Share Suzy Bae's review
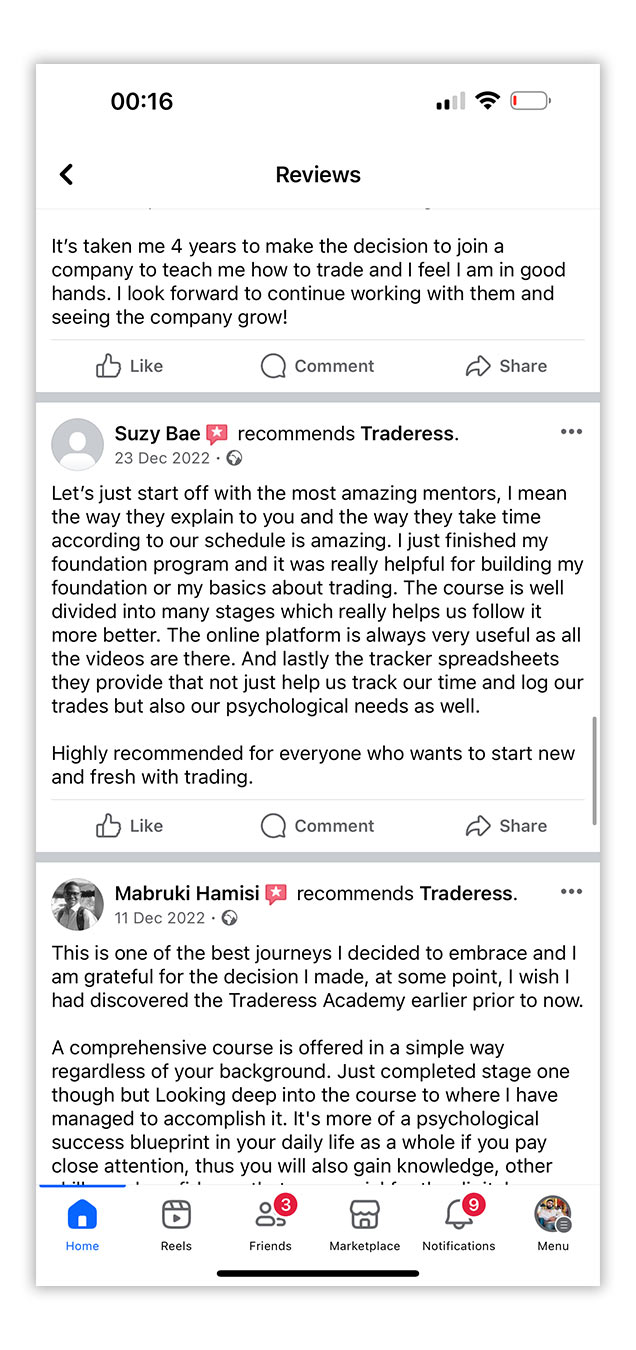 pos(506,826)
